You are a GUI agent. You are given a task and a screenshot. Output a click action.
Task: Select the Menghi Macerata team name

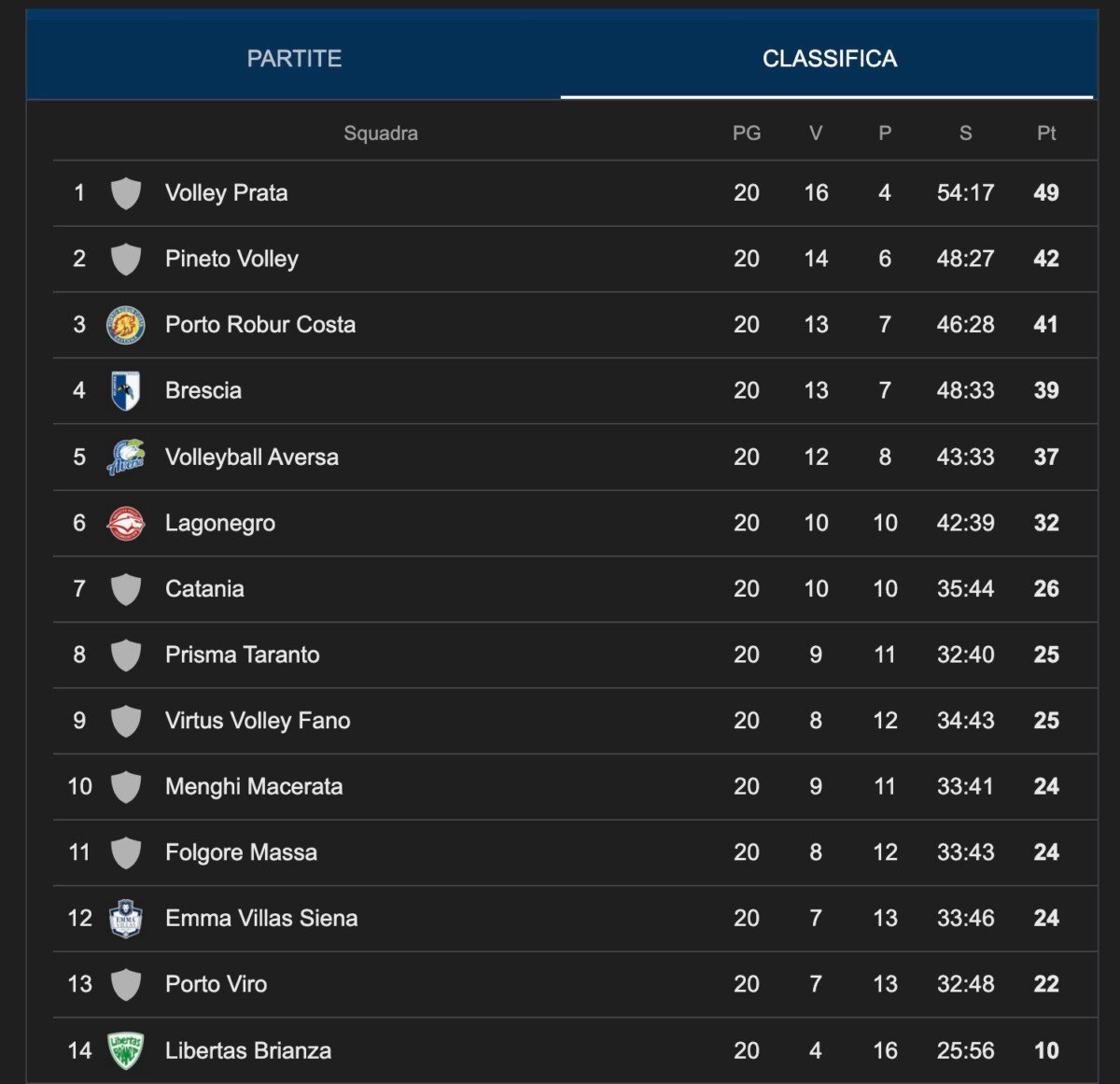[x=254, y=786]
